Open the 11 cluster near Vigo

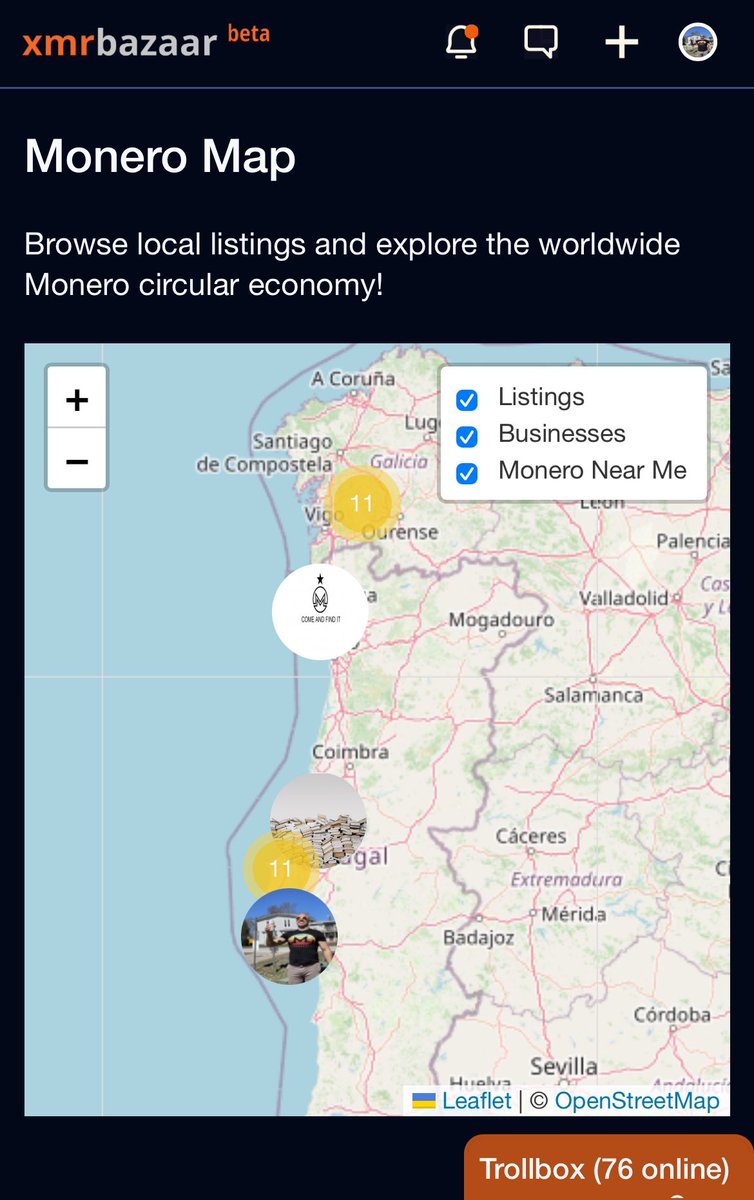click(x=361, y=504)
